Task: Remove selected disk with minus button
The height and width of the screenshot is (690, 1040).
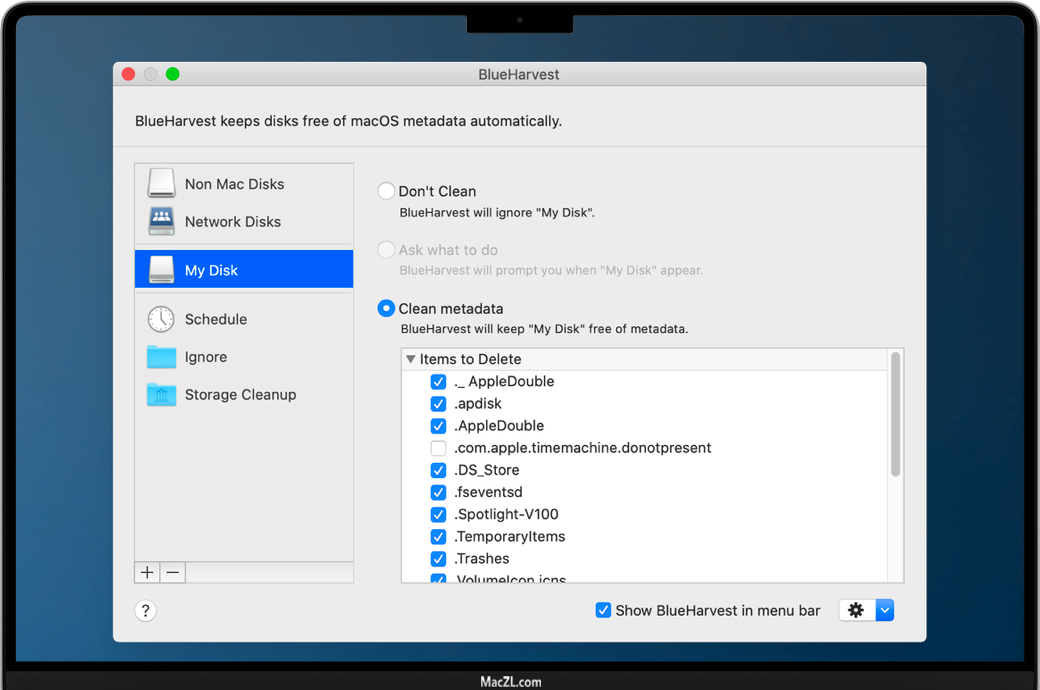Action: coord(172,572)
